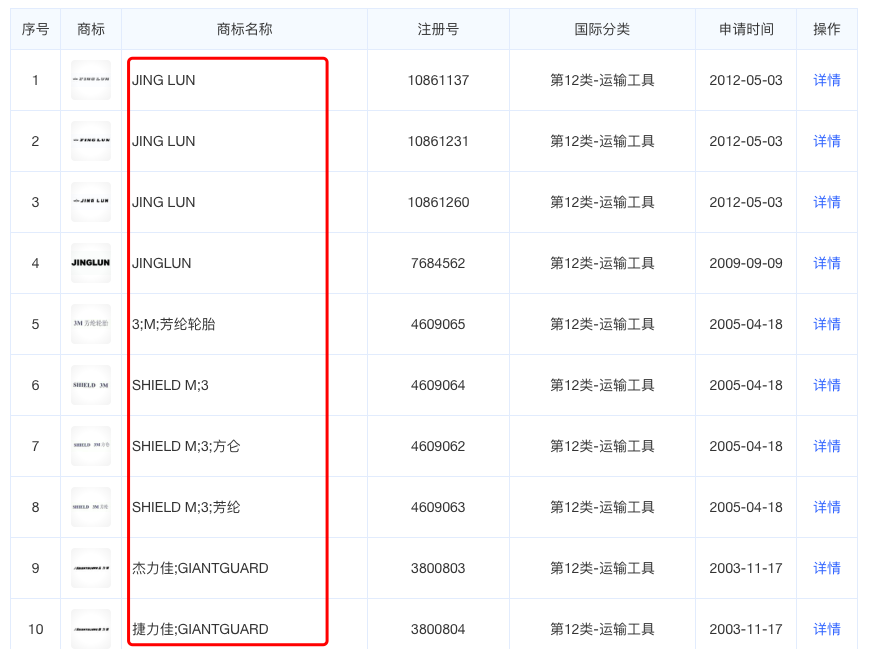Open logo thumbnail in 3;M;芳纶轮胎 row
Screen dimensions: 871x649
[91, 324]
